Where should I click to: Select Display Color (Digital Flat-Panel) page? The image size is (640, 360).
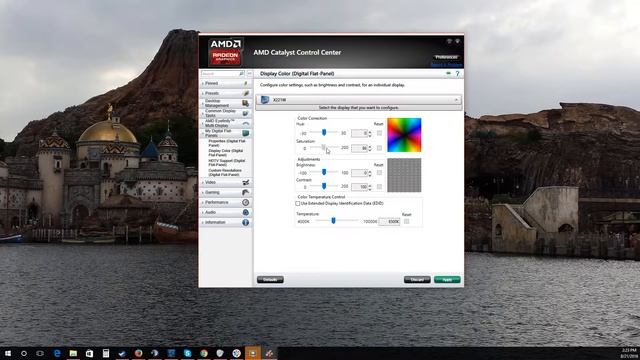pyautogui.click(x=226, y=153)
